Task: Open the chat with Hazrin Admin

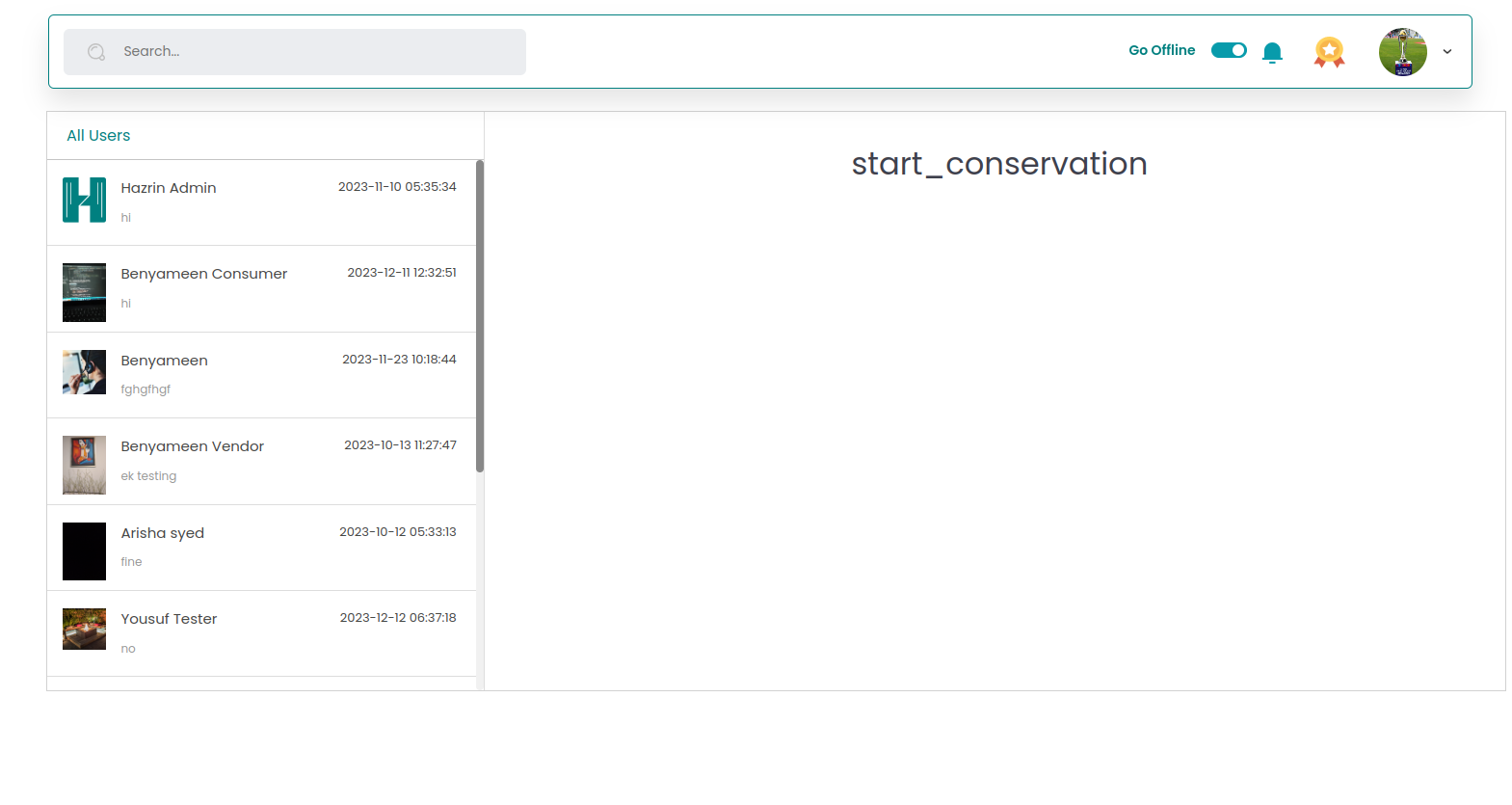Action: click(x=169, y=188)
